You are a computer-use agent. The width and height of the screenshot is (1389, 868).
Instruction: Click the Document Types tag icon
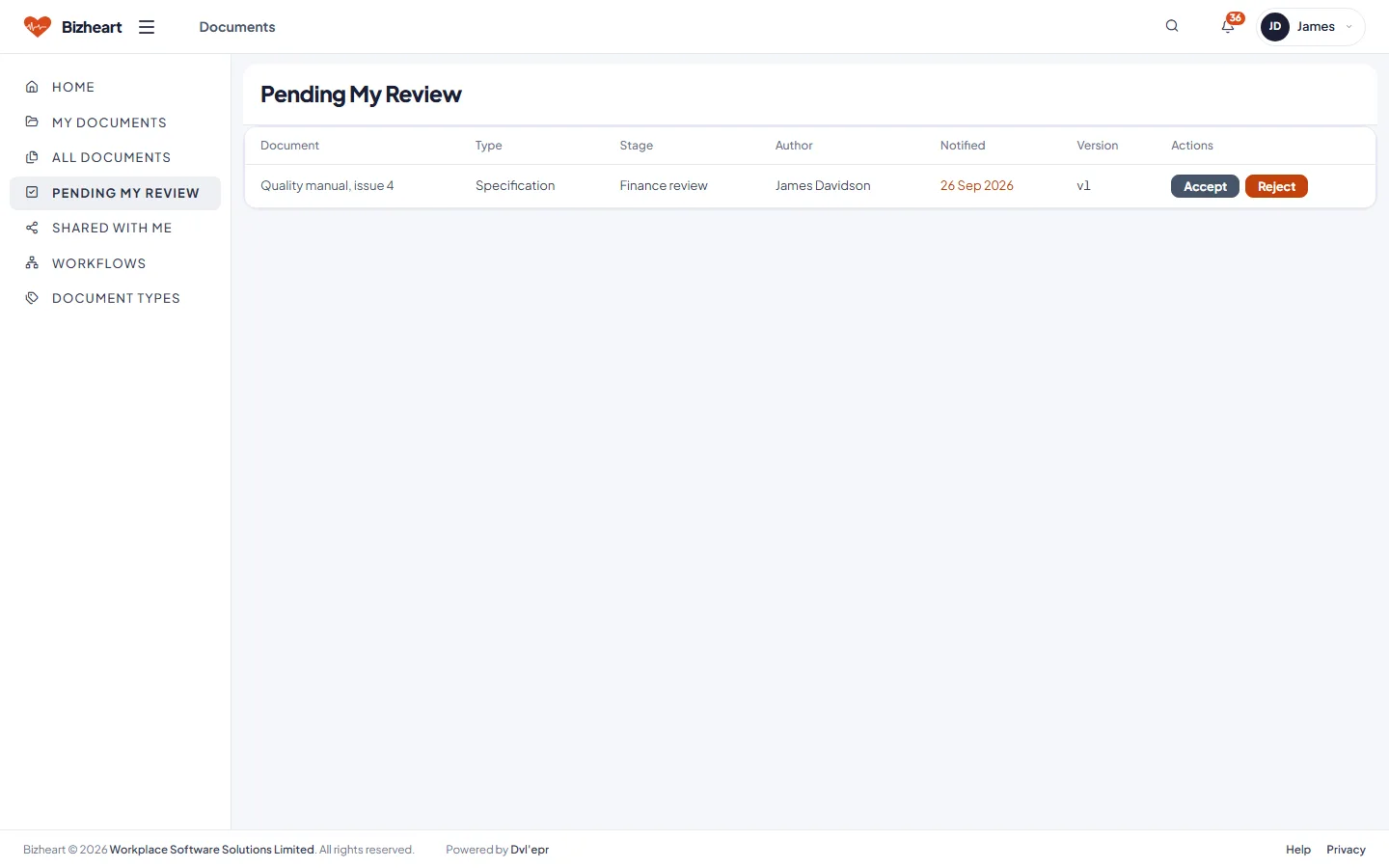tap(32, 298)
